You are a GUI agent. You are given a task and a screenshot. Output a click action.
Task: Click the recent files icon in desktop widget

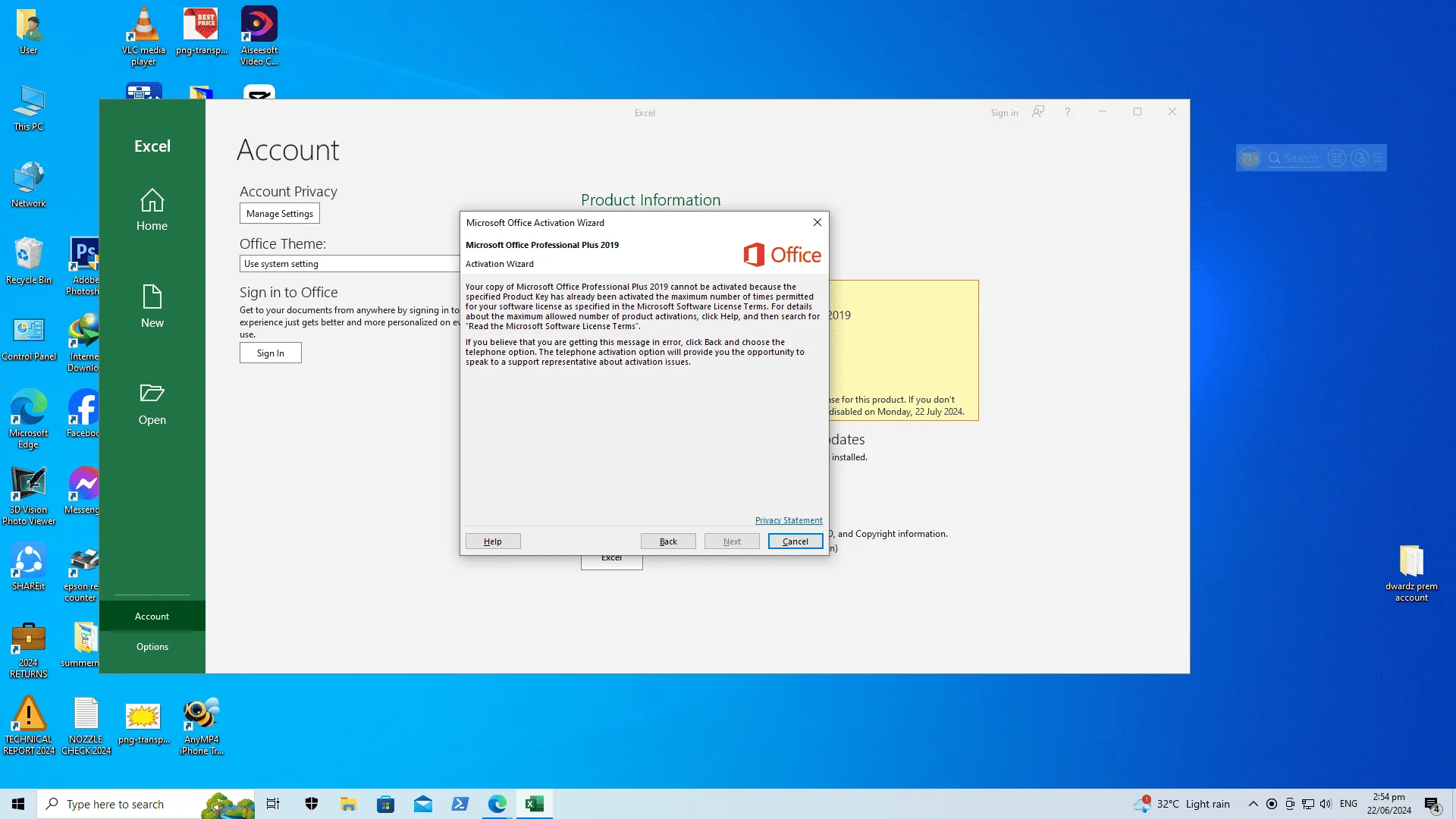pyautogui.click(x=1360, y=158)
